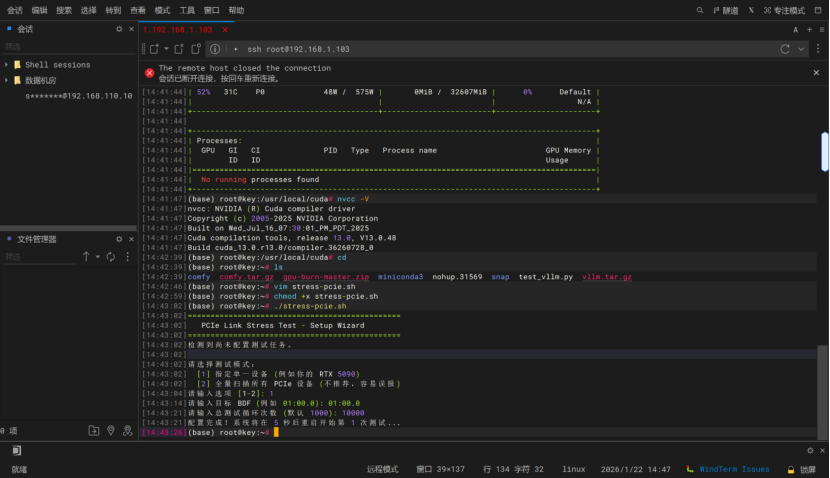This screenshot has width=830, height=478.
Task: Dismiss the connection closed error banner
Action: pos(816,72)
